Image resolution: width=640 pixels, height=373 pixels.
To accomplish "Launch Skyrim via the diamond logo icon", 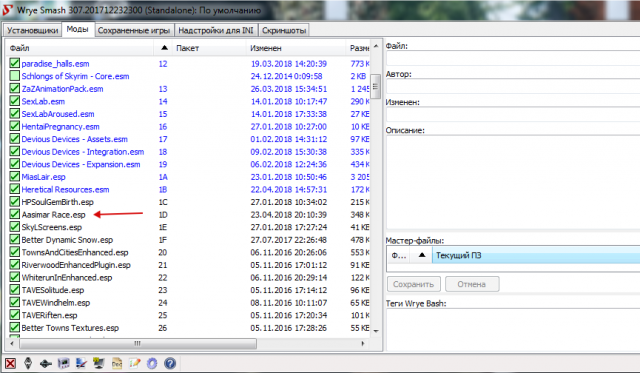I will click(28, 363).
